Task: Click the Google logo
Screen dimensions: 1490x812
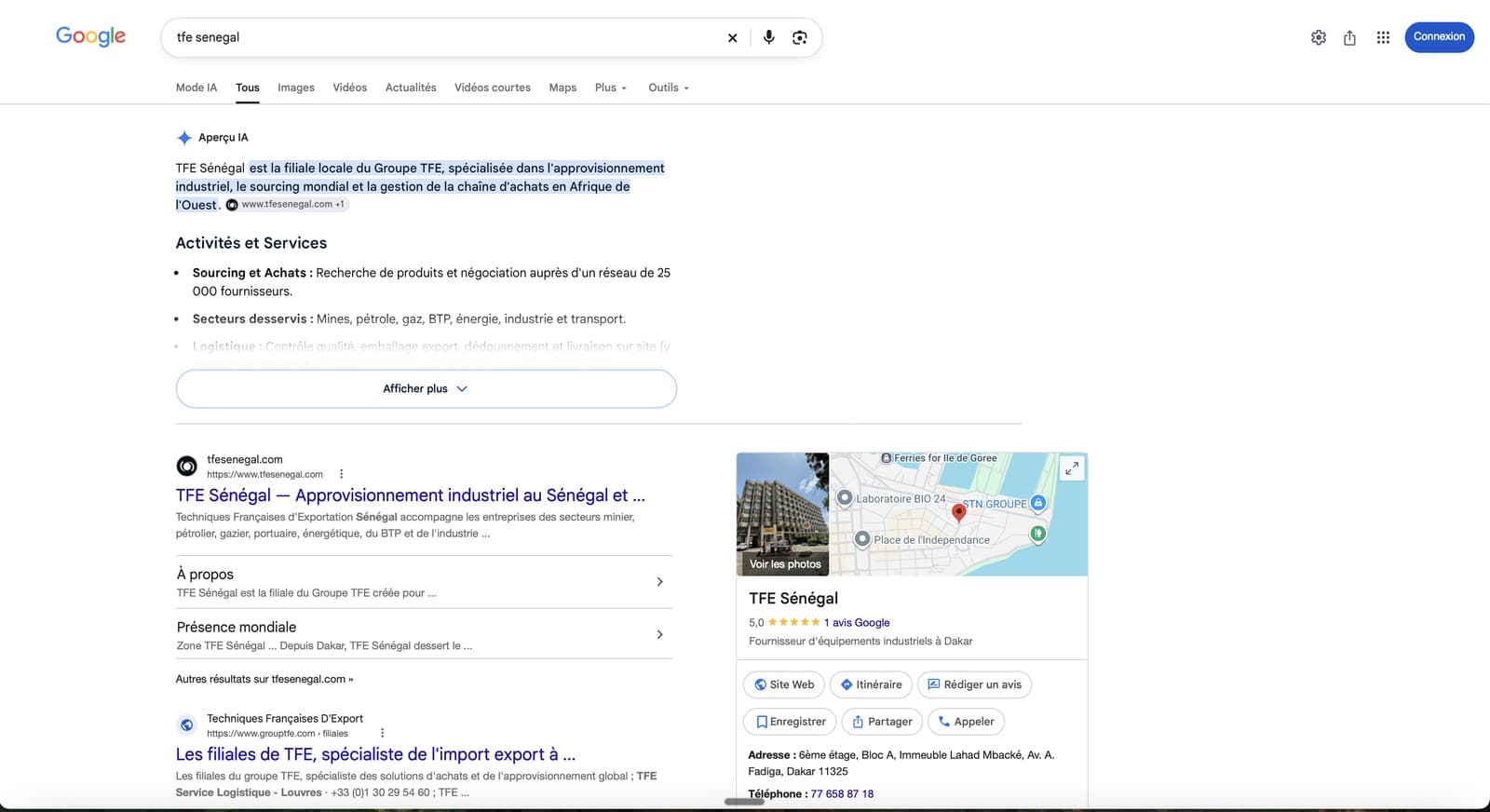Action: coord(90,36)
